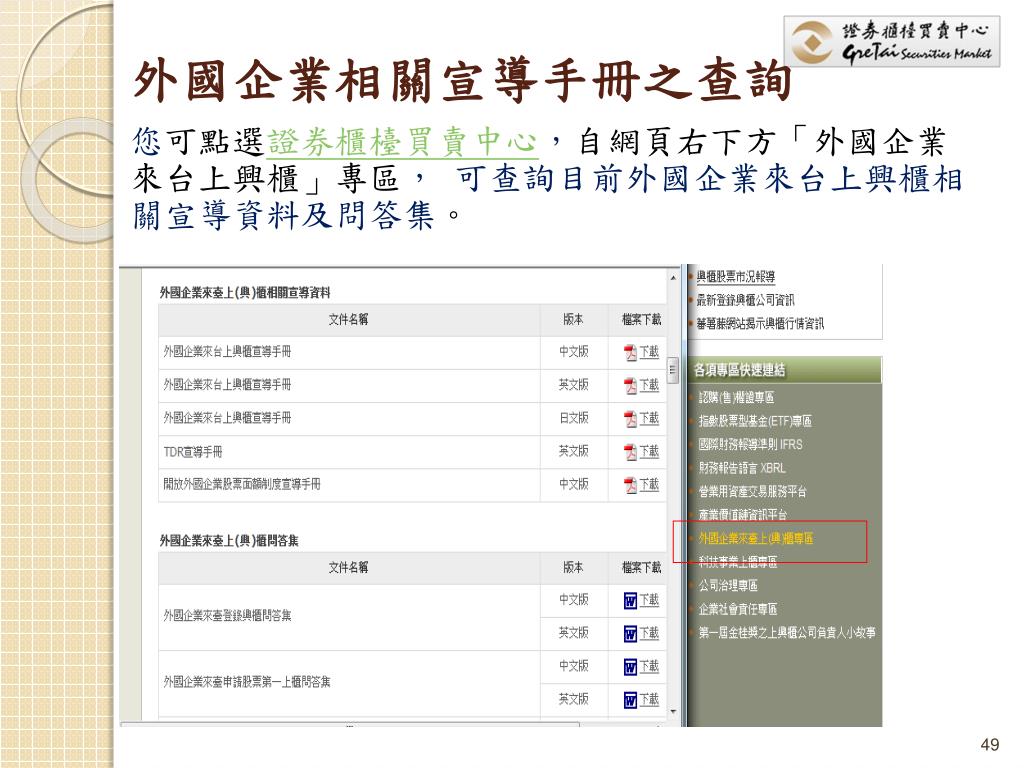Open 外國企業來臺上(興)櫃專區 quick link
This screenshot has width=1024, height=768.
[x=756, y=539]
